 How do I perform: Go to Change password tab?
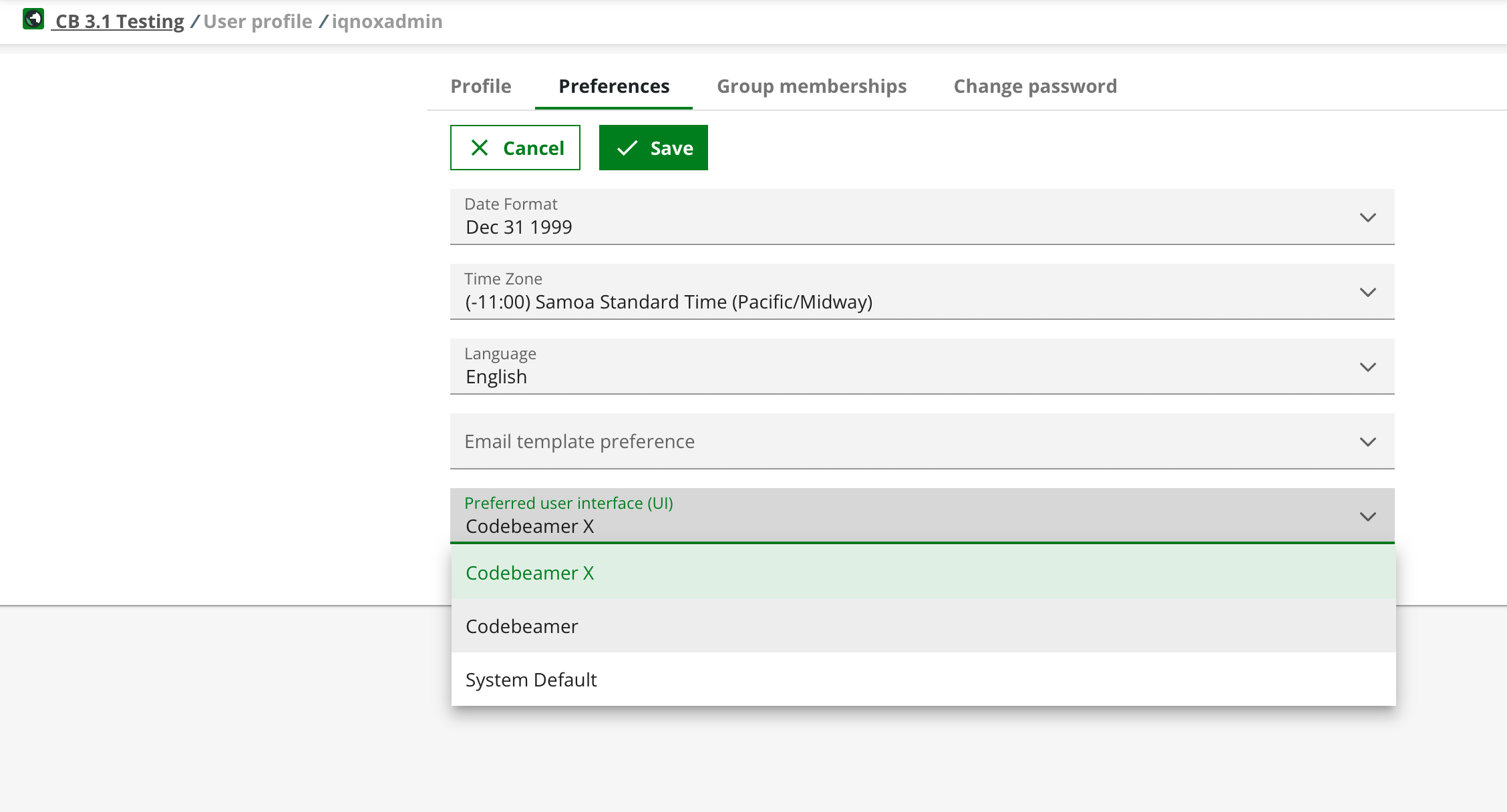(1035, 86)
